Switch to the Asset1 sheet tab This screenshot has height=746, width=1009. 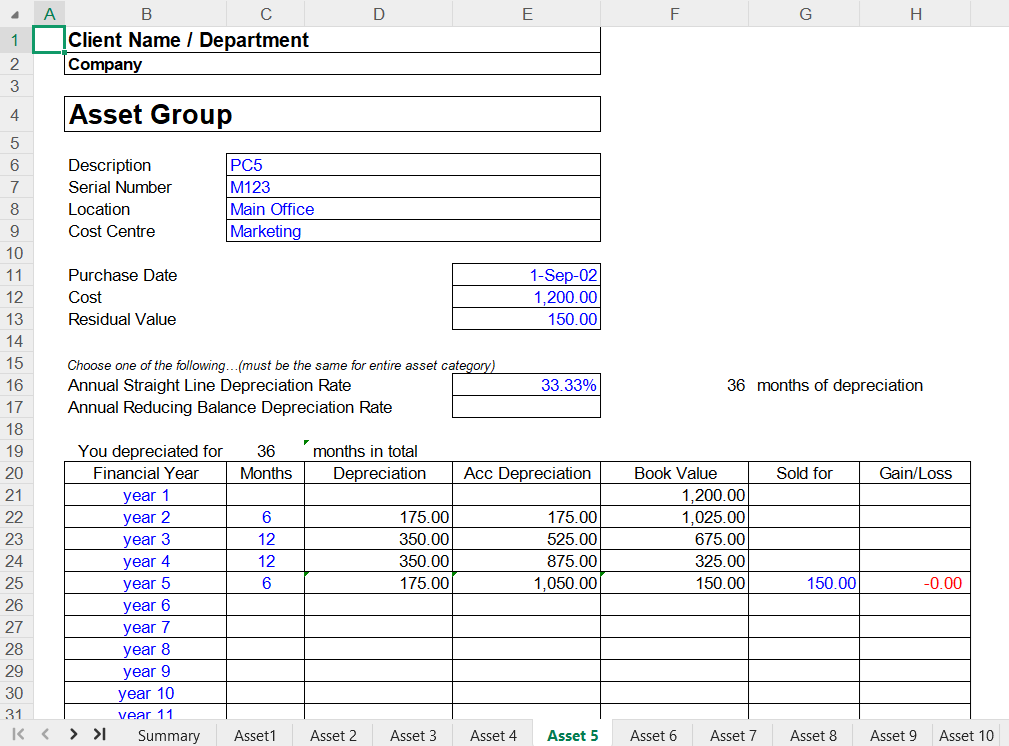[x=255, y=735]
